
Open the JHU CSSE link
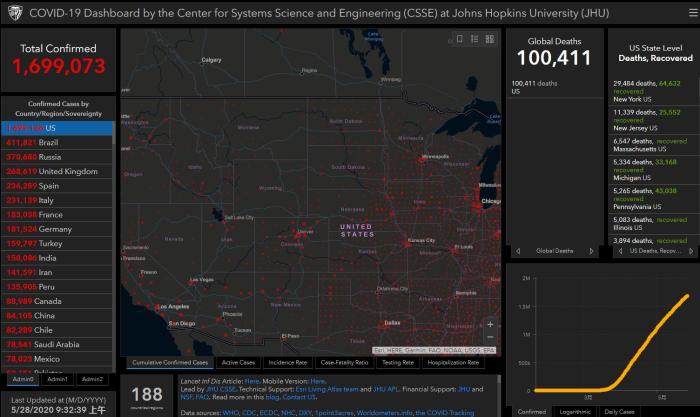pyautogui.click(x=221, y=389)
